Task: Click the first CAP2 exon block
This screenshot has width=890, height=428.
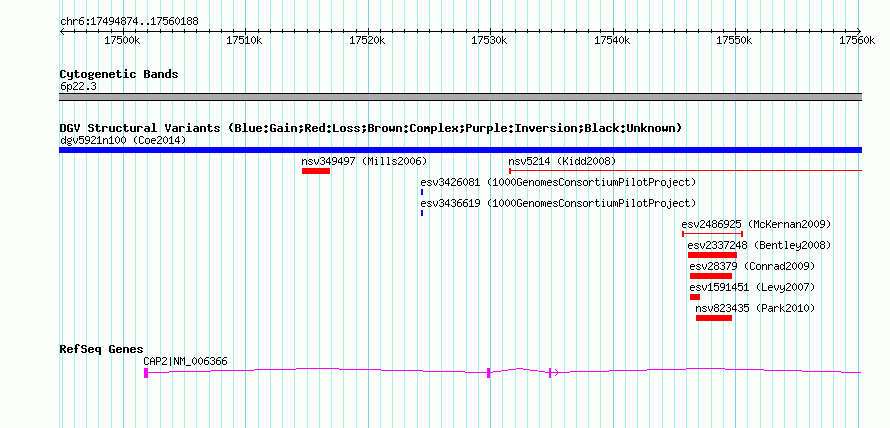Action: pos(146,372)
